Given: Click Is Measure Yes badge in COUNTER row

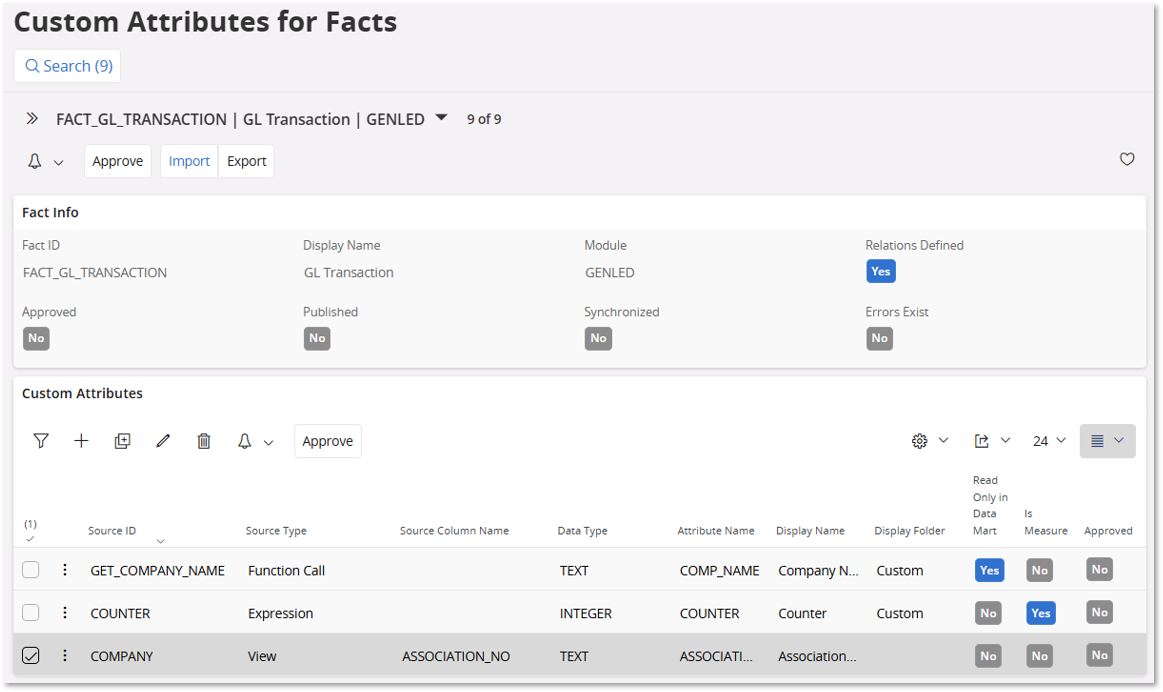Looking at the screenshot, I should click(1041, 613).
